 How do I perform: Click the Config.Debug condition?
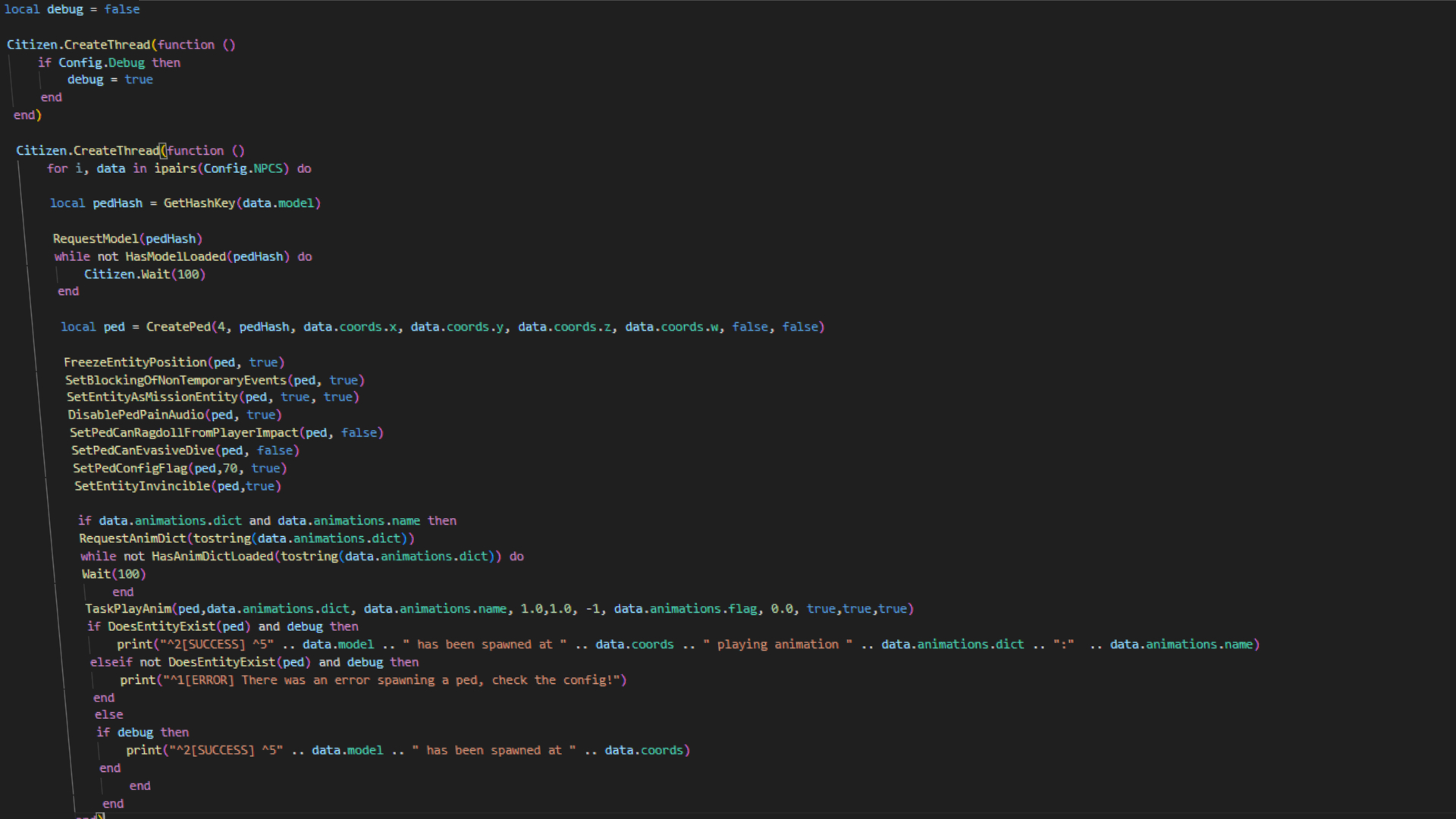(x=102, y=63)
